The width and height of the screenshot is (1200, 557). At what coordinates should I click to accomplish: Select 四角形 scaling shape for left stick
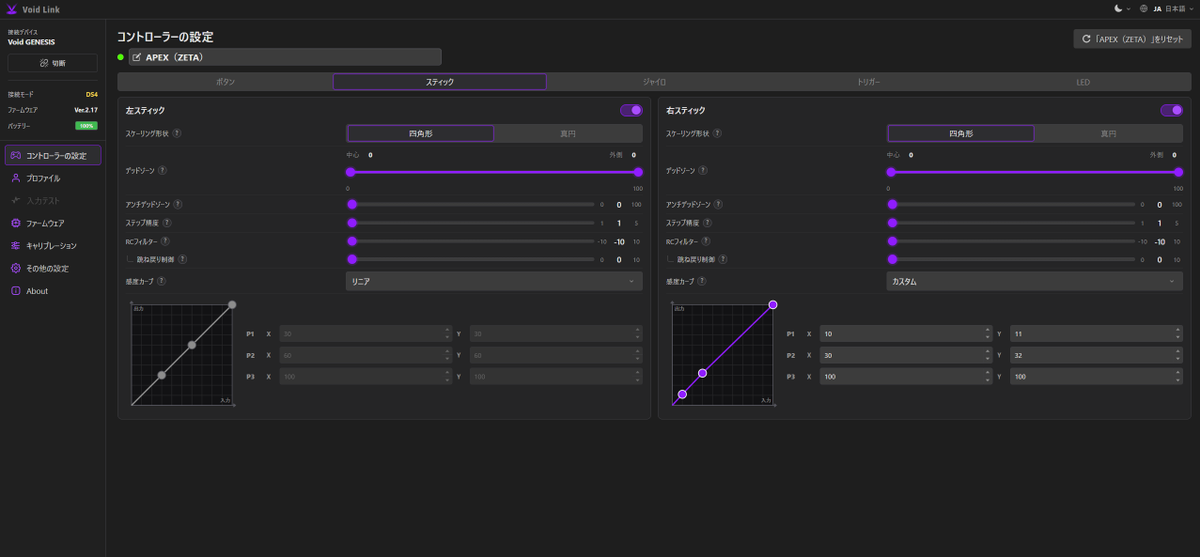pos(420,133)
